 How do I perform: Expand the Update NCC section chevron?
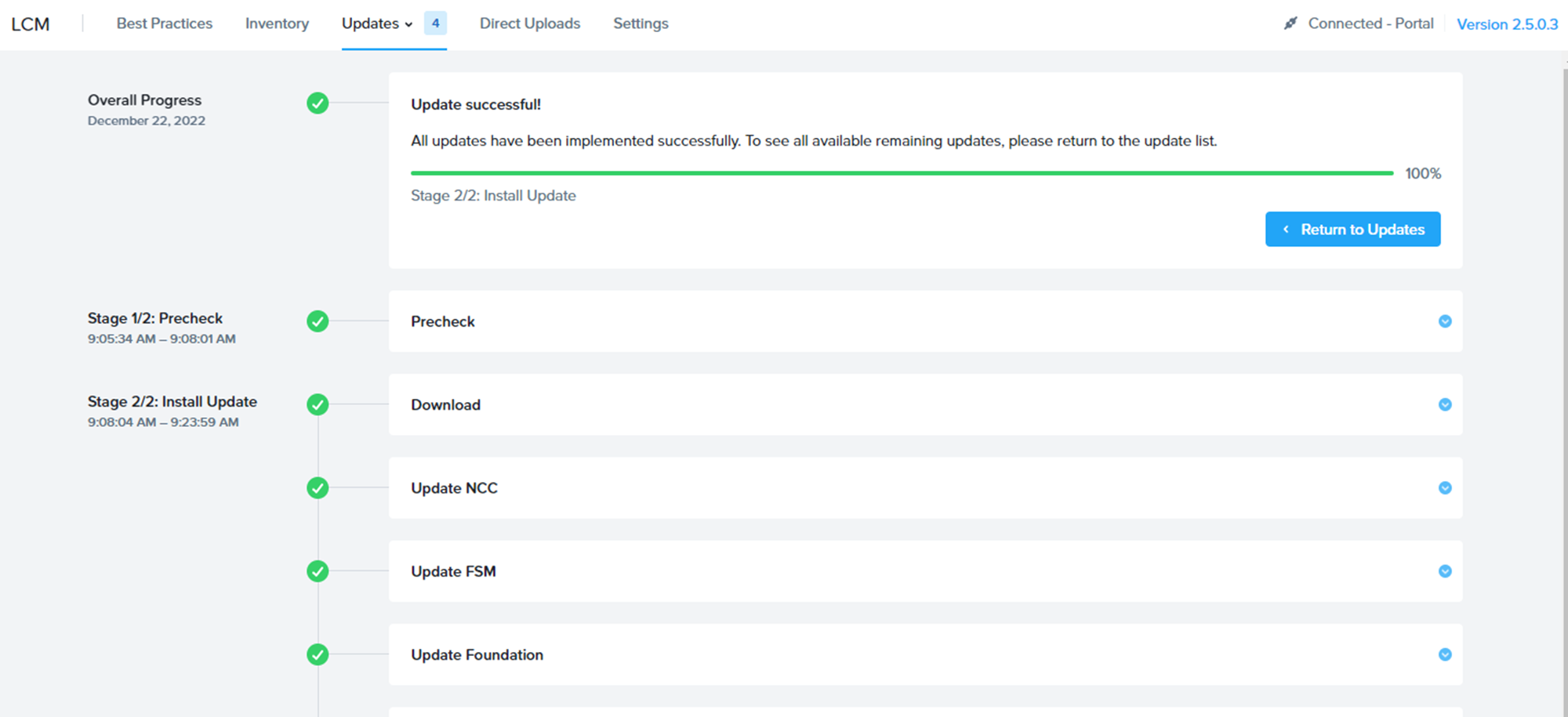(1445, 488)
